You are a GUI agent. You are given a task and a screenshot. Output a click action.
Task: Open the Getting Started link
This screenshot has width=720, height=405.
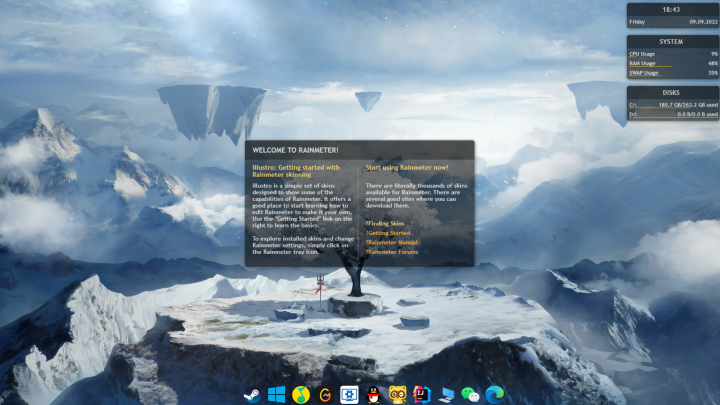388,233
